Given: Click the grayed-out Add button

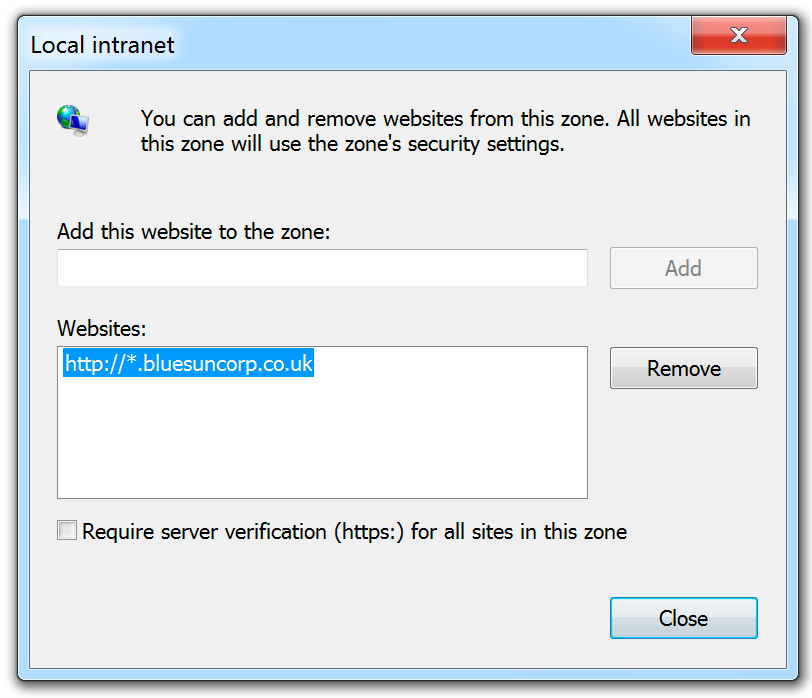Looking at the screenshot, I should click(684, 268).
